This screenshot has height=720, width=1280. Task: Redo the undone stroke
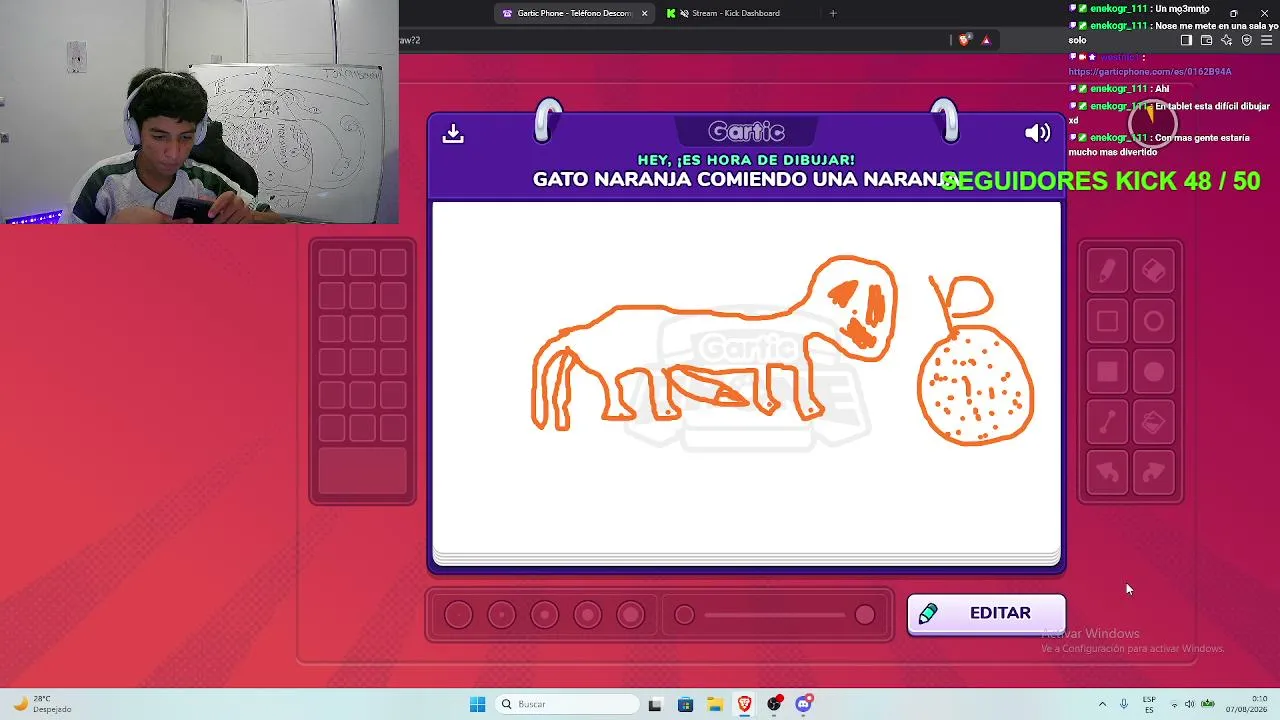coord(1154,473)
